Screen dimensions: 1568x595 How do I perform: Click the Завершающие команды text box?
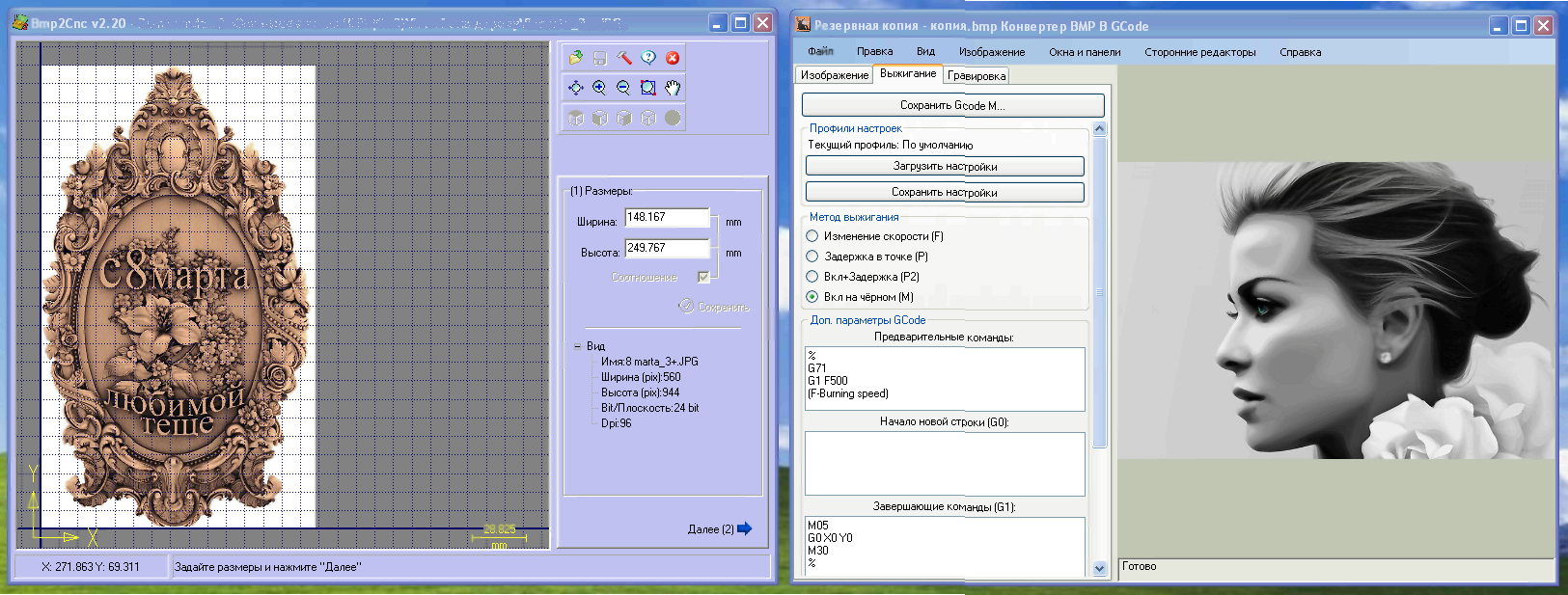(x=945, y=546)
